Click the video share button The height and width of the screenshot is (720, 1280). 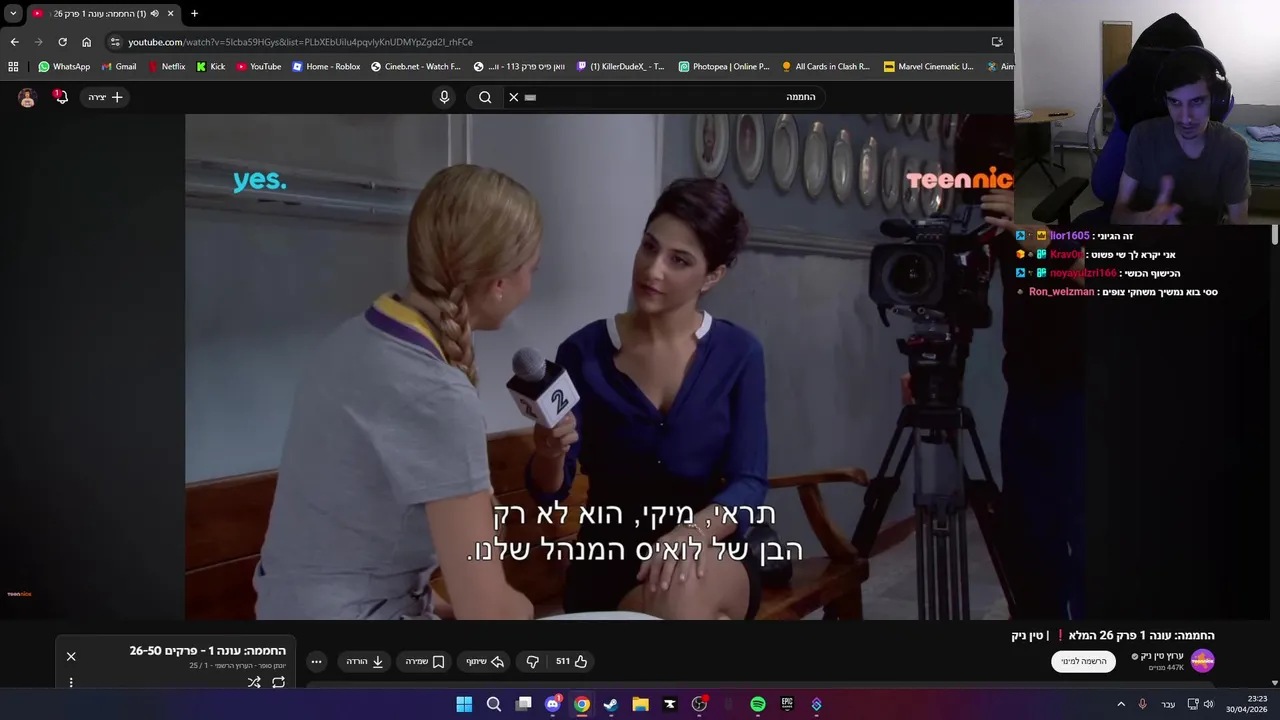click(485, 661)
